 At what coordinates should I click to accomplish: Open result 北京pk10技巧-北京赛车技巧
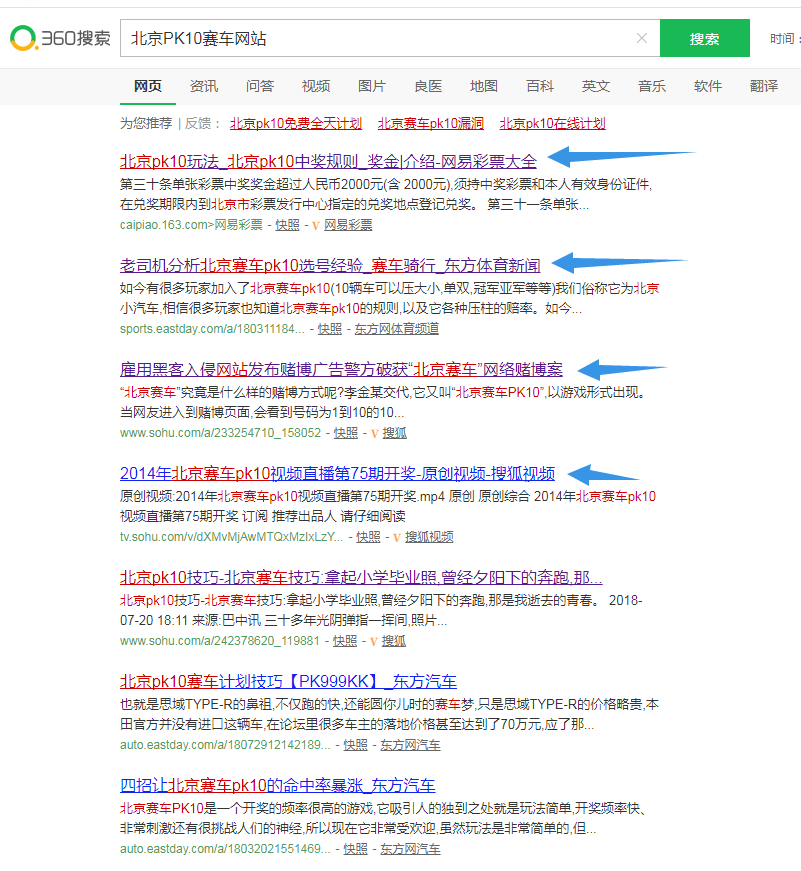click(361, 578)
